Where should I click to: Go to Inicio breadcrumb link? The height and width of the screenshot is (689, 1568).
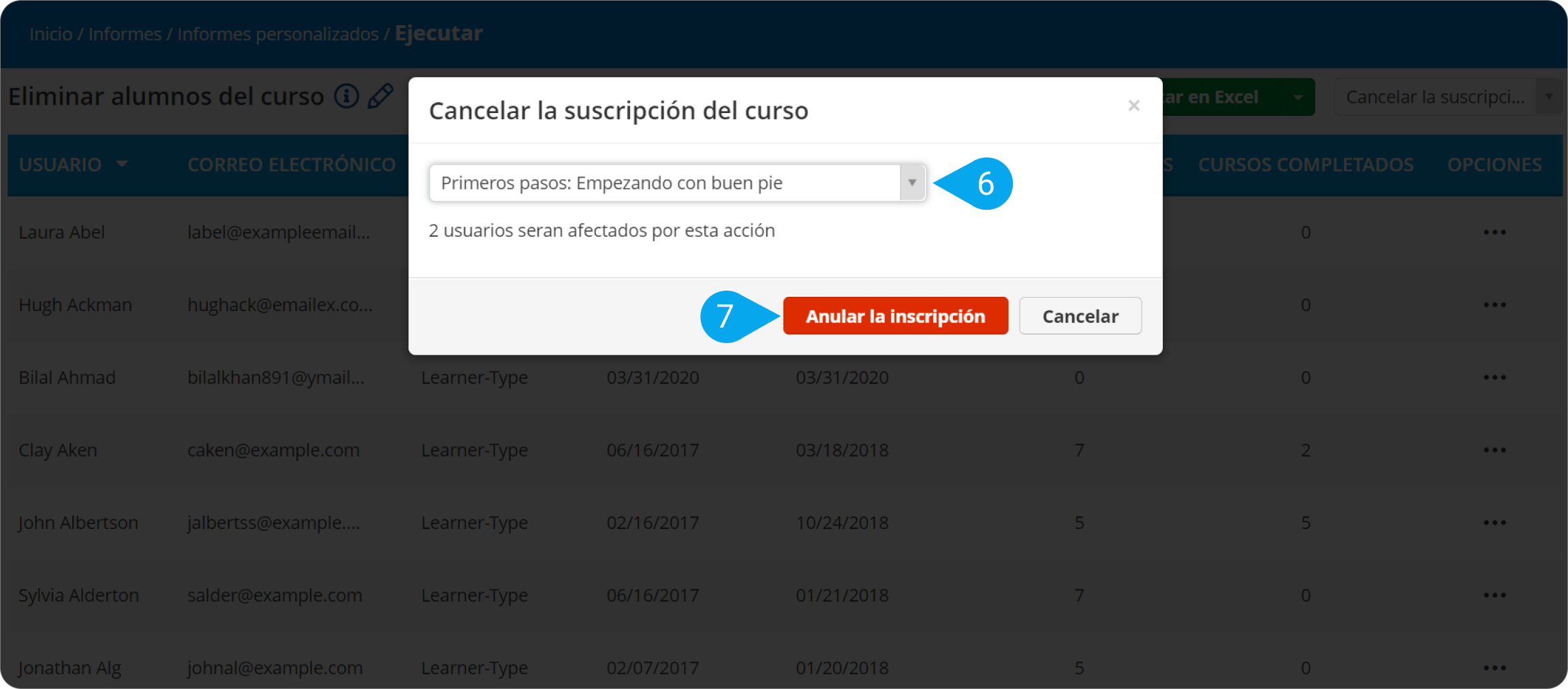tap(51, 34)
